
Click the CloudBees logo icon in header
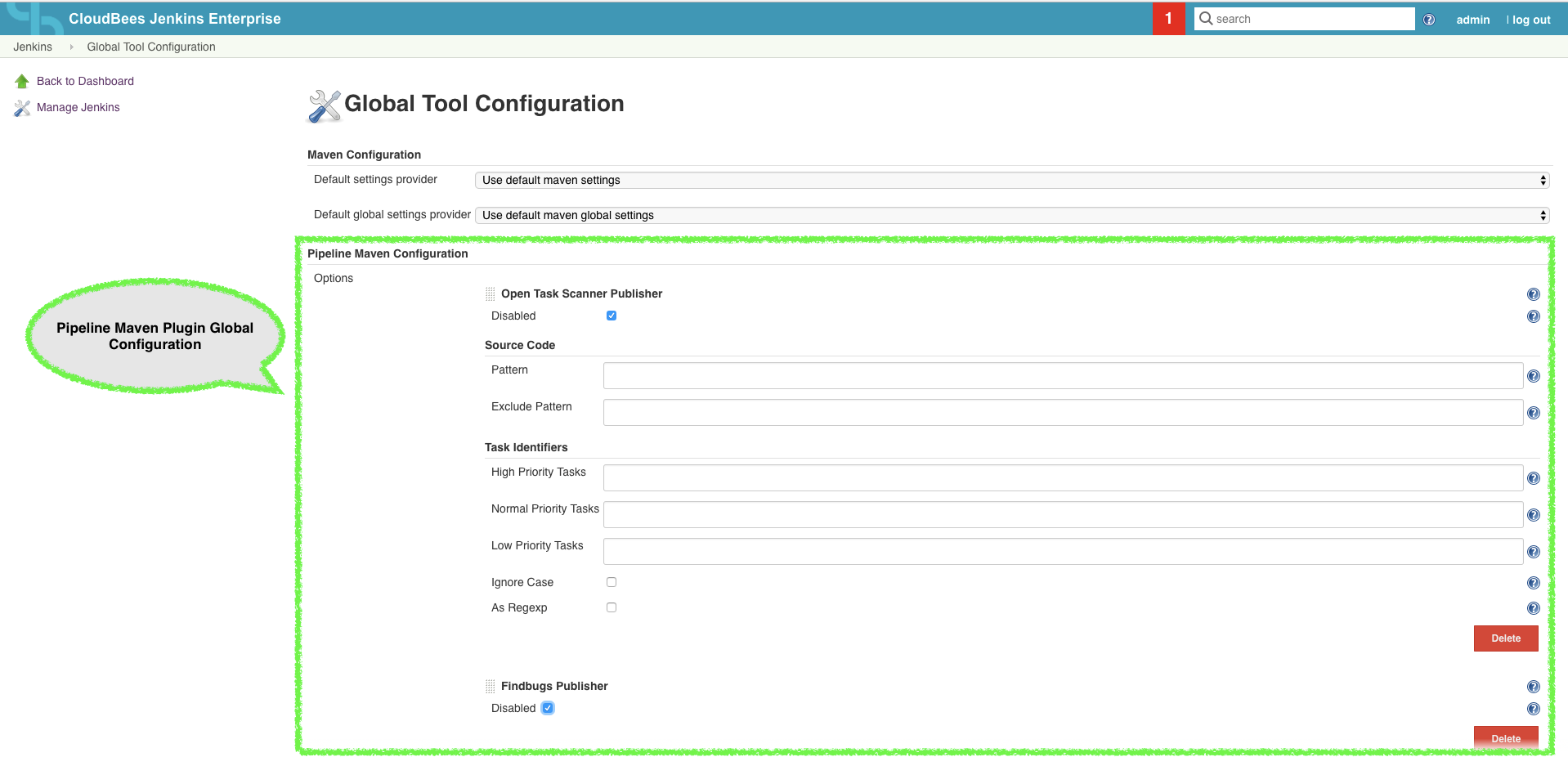click(x=34, y=18)
